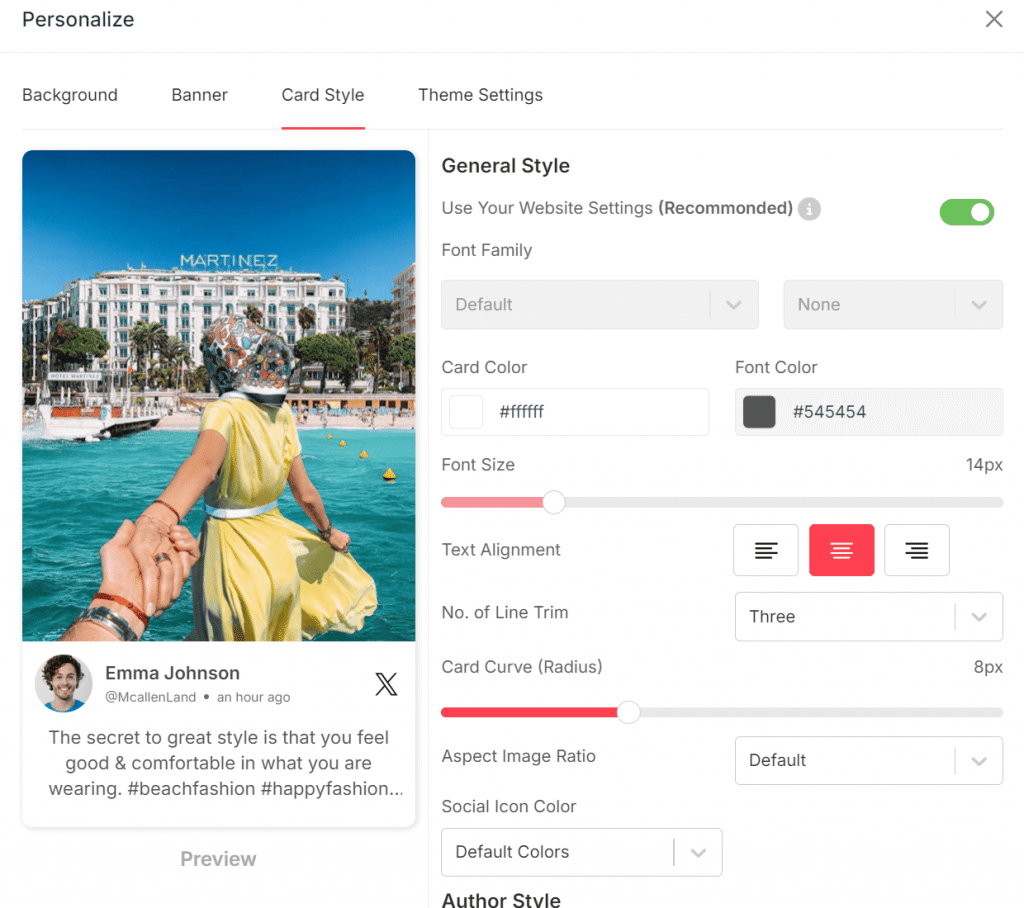Click the Card Curve radius slider handle
Viewport: 1024px width, 908px height.
click(x=628, y=712)
